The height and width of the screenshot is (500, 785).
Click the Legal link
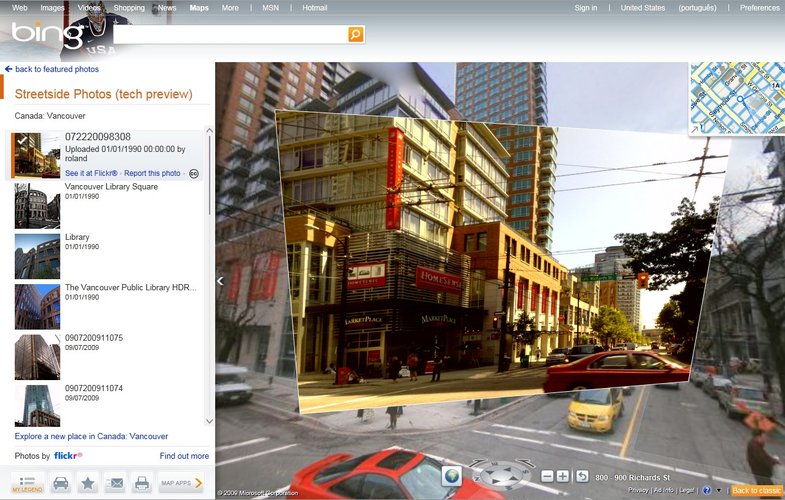pos(687,490)
